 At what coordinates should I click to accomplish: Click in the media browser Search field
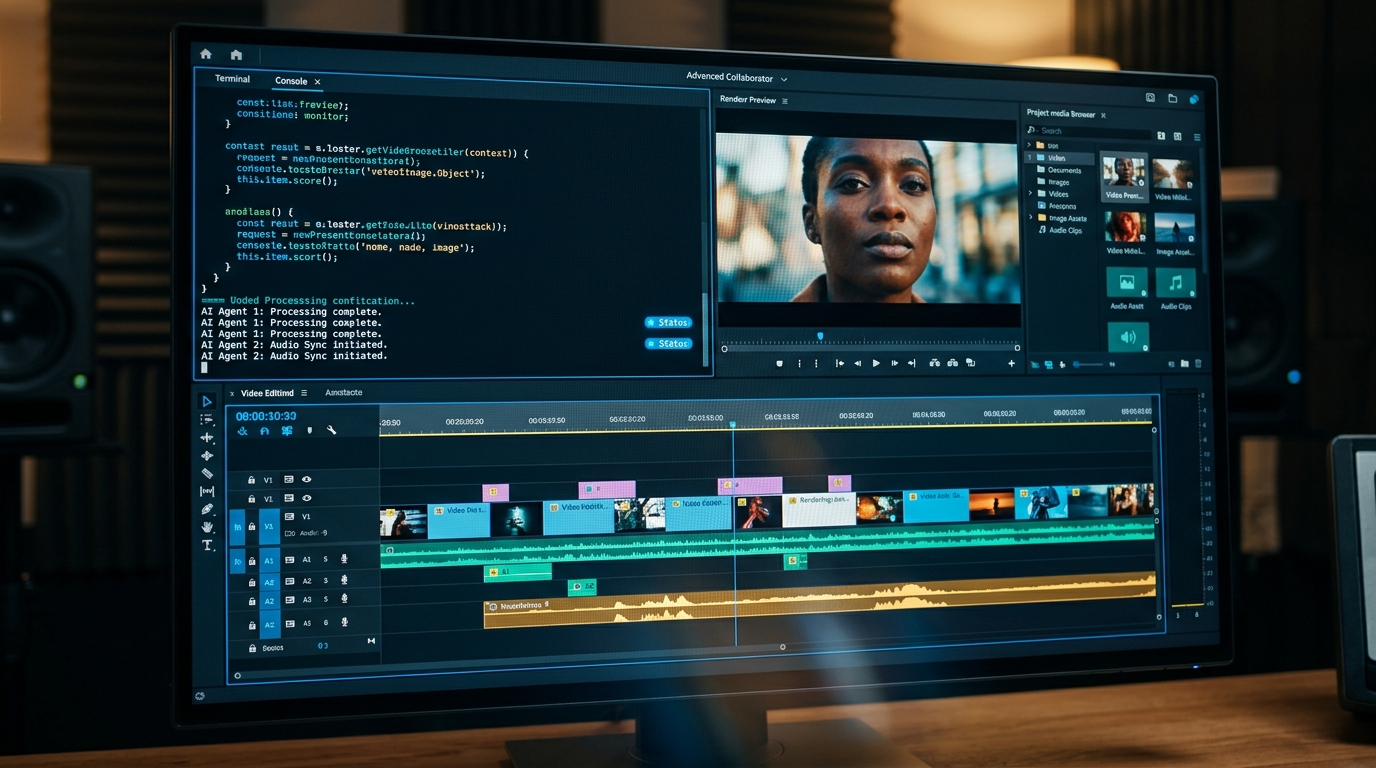pos(1088,131)
